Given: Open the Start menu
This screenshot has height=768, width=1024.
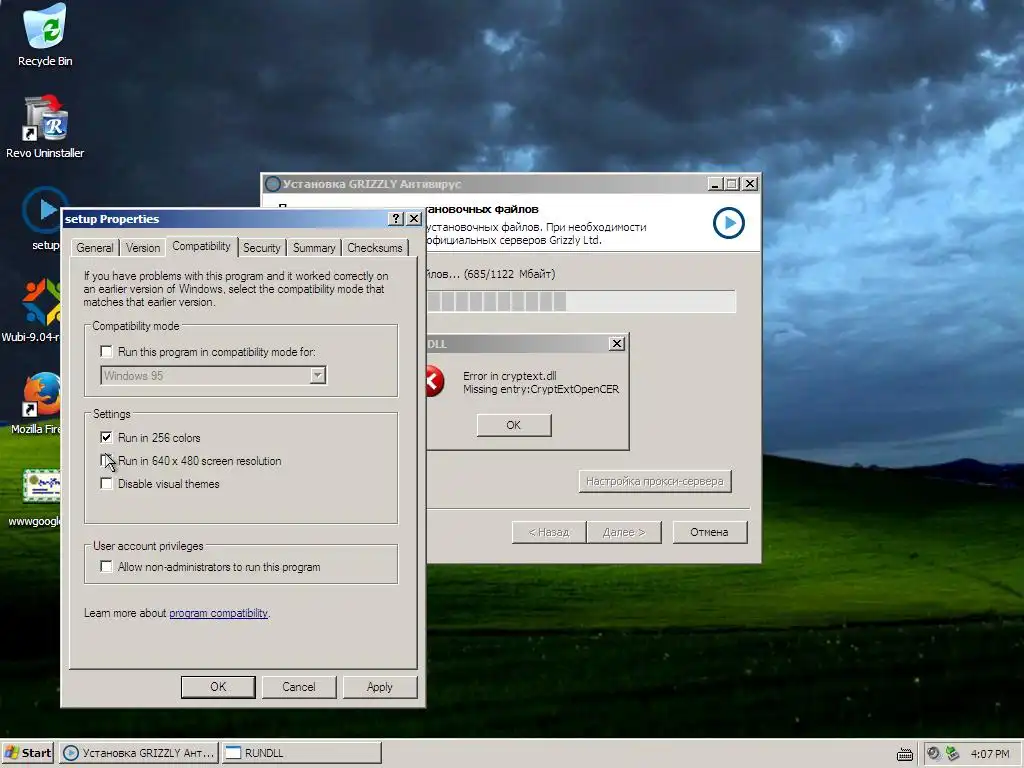Looking at the screenshot, I should click(27, 753).
